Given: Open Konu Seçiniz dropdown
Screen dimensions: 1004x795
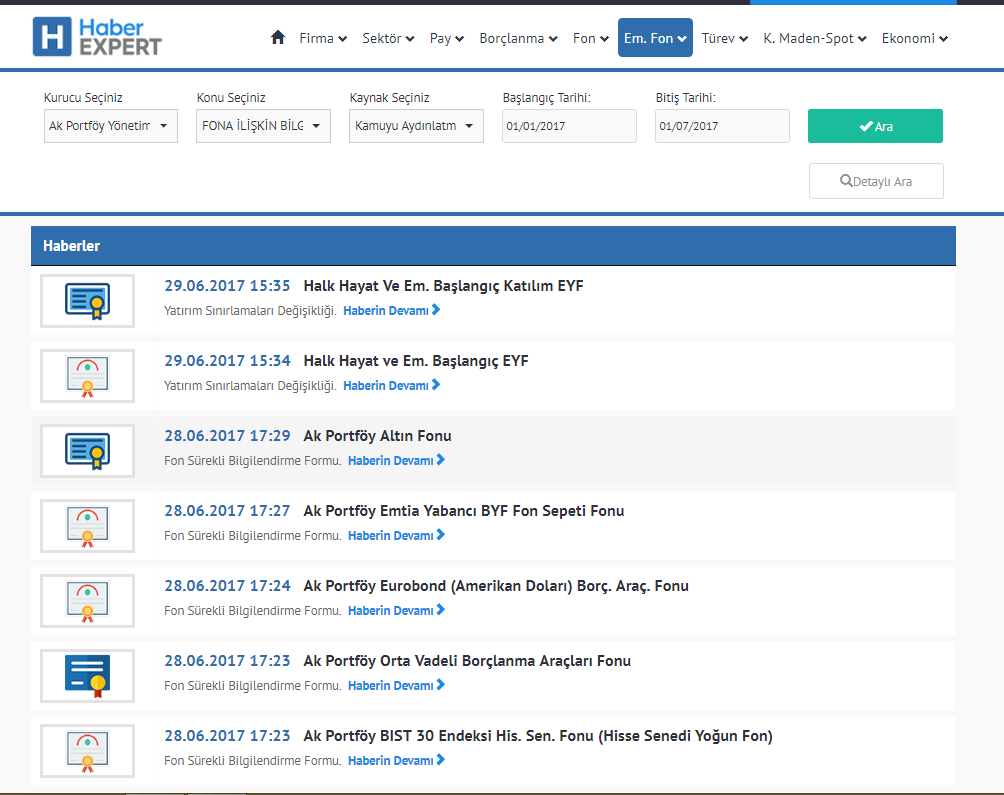Looking at the screenshot, I should coord(263,125).
